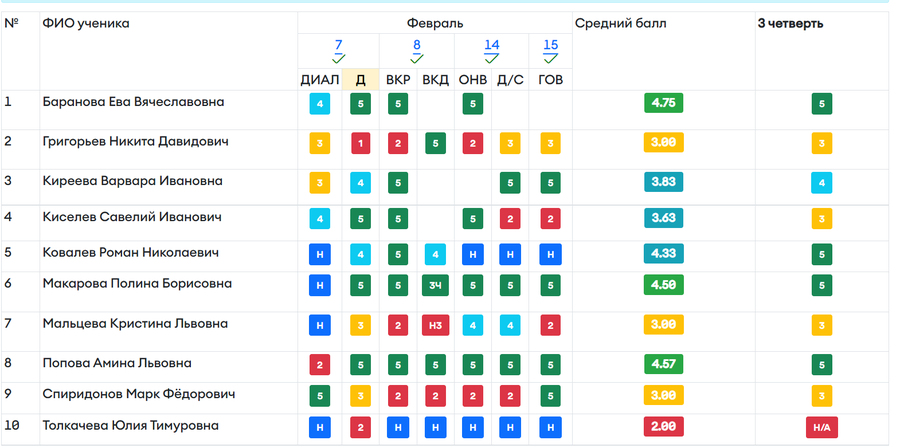900x448 pixels.
Task: Click the НЗ mark for Мальцева Кристина
Action: [435, 325]
